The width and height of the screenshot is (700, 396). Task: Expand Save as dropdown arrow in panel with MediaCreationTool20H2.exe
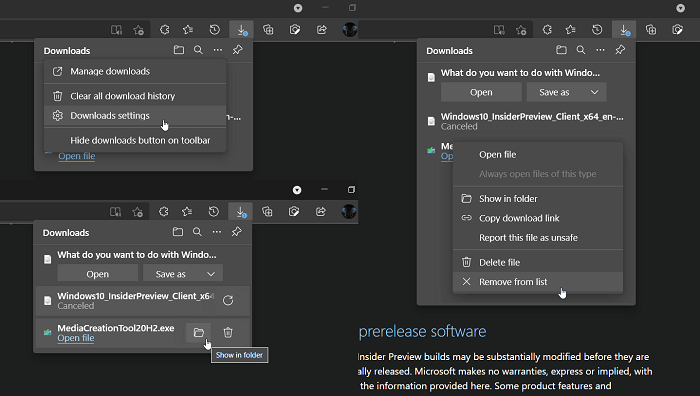(x=211, y=274)
